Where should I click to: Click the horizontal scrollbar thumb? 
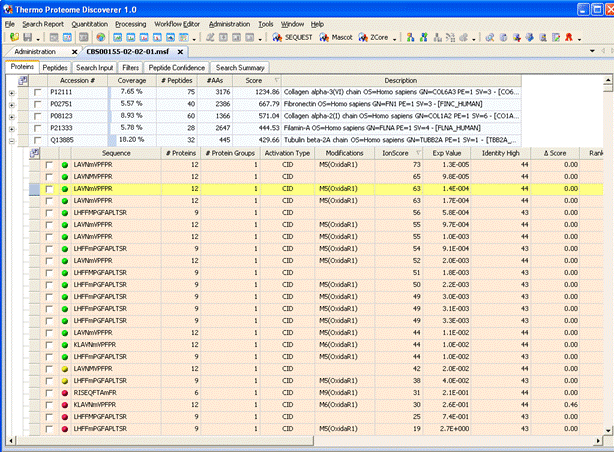click(x=164, y=441)
